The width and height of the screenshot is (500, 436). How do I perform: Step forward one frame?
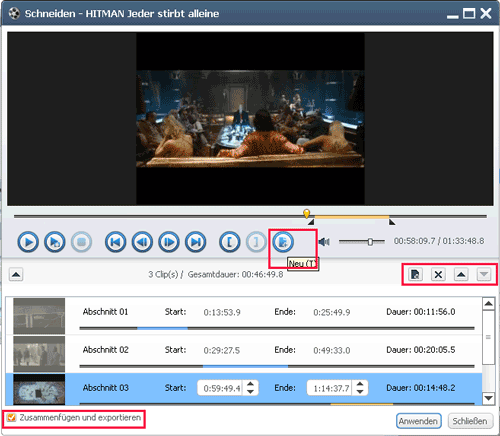tap(169, 242)
